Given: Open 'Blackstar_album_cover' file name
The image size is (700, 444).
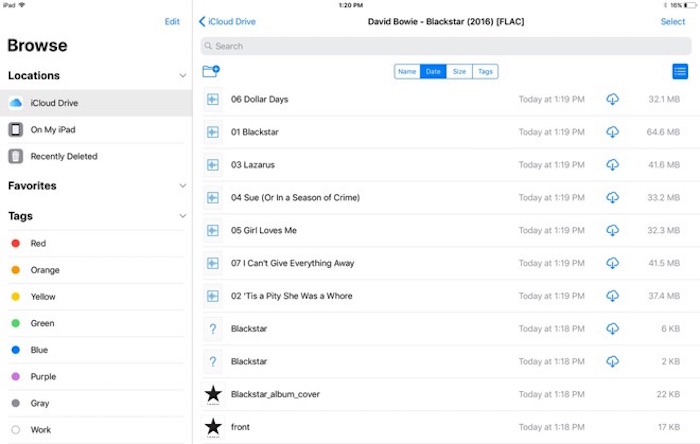Looking at the screenshot, I should 275,394.
